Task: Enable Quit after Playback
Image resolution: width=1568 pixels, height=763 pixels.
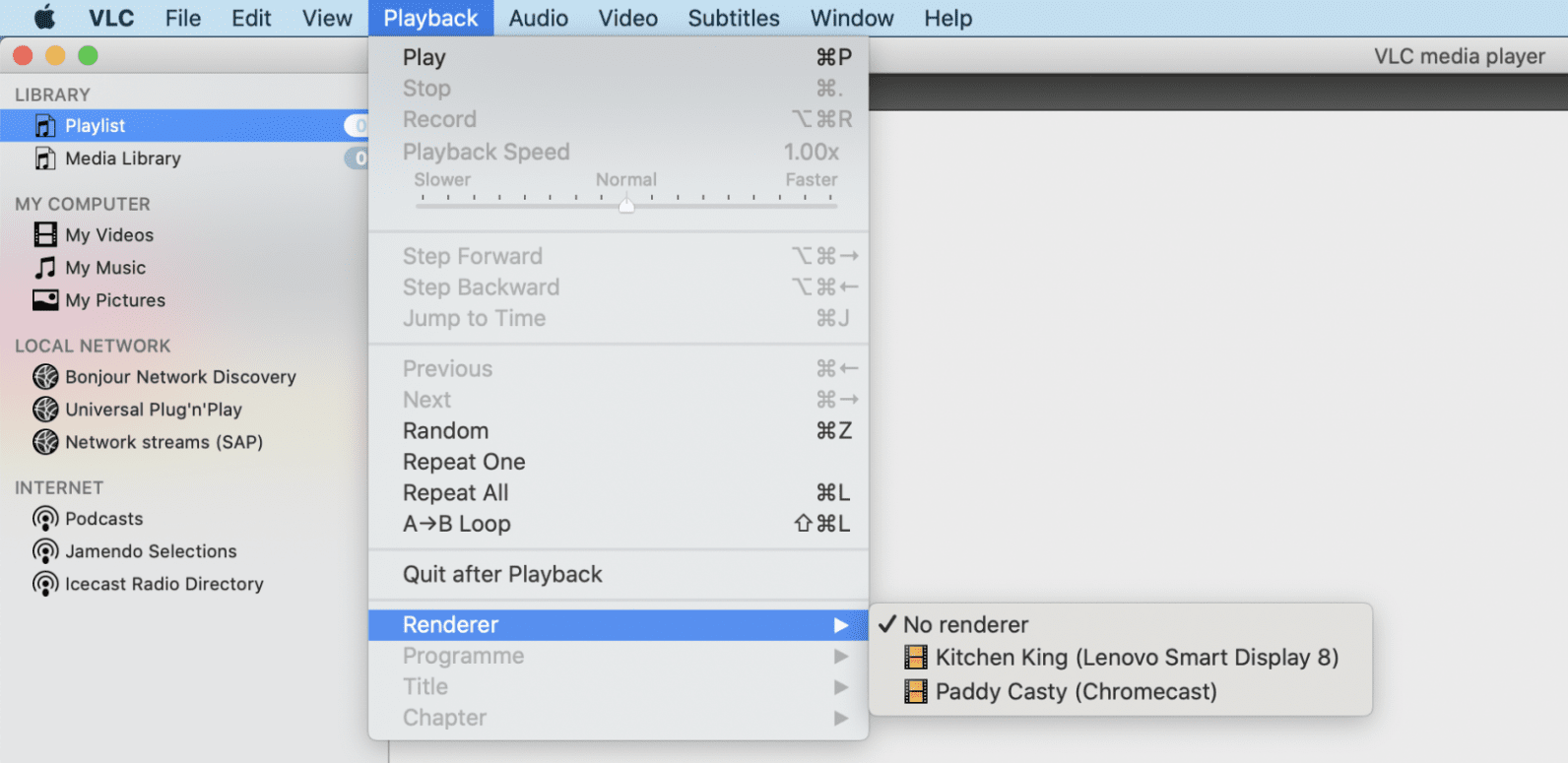Action: [x=502, y=574]
